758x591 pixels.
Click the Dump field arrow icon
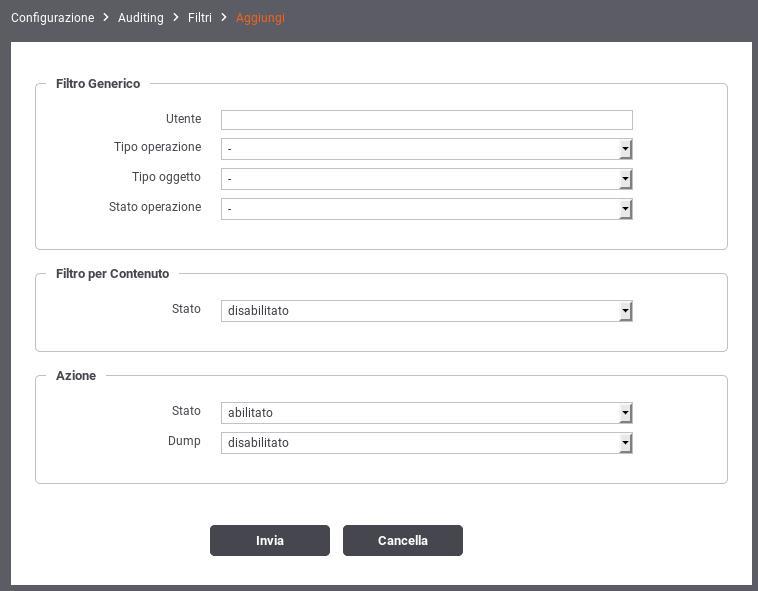(x=626, y=443)
